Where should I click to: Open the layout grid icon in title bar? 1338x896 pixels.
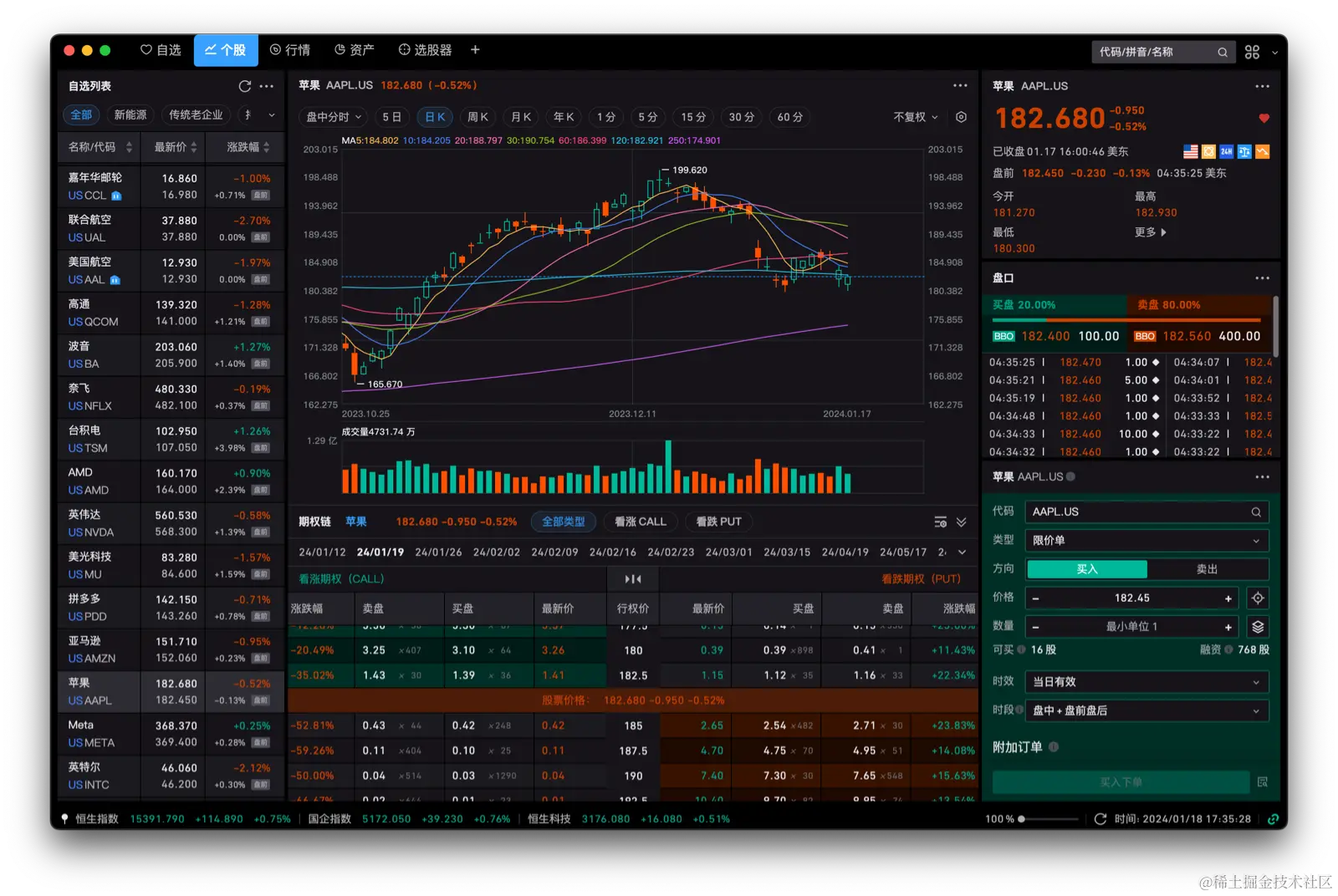[x=1252, y=52]
